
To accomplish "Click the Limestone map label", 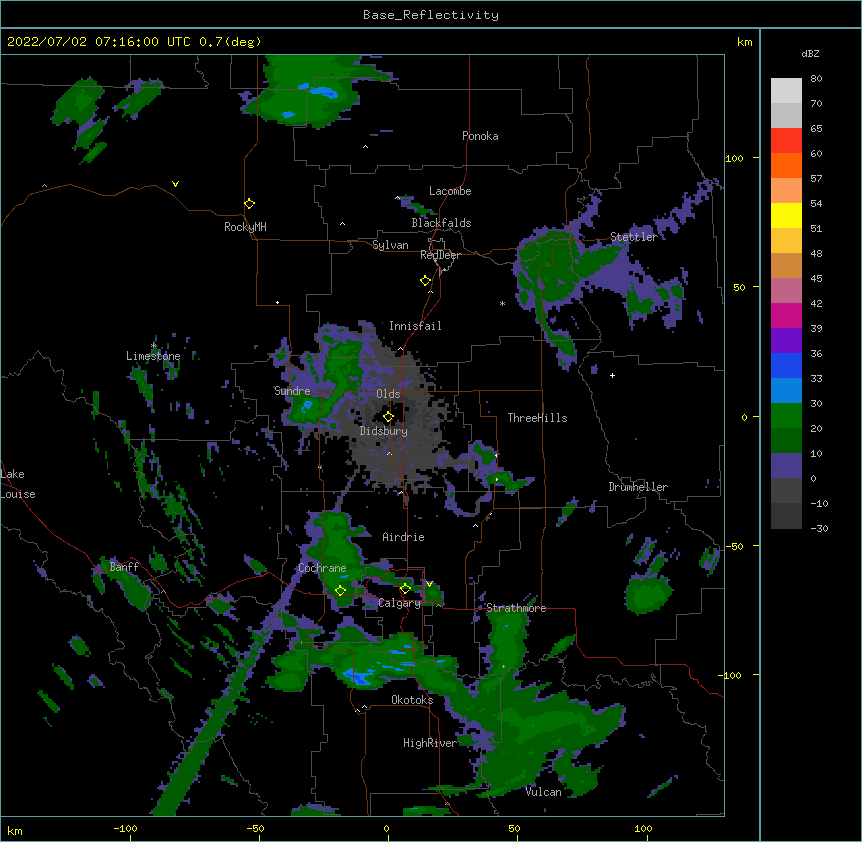I will 153,356.
